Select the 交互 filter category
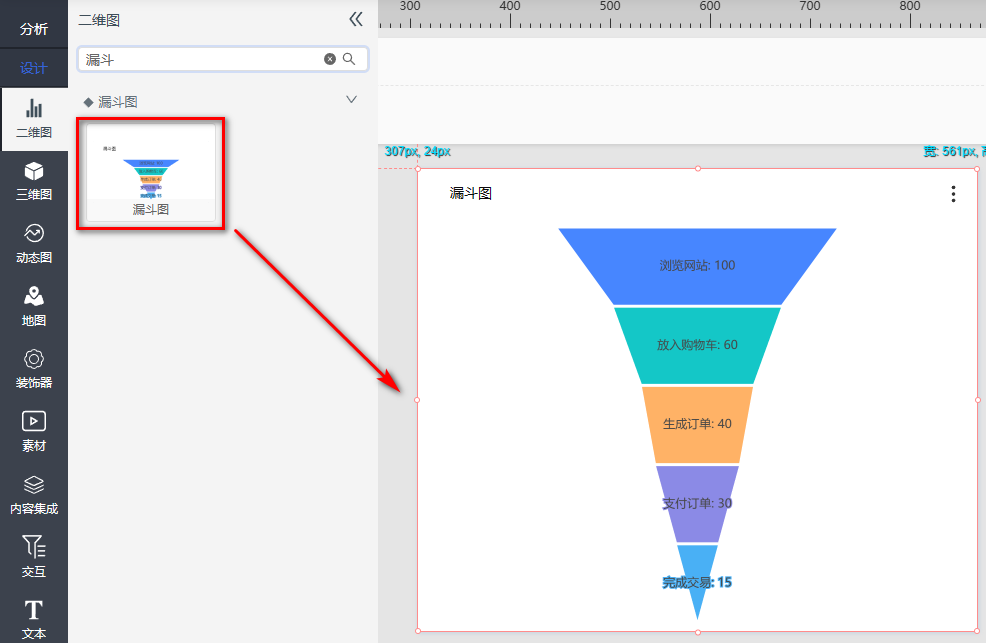Image resolution: width=986 pixels, height=643 pixels. pyautogui.click(x=34, y=557)
